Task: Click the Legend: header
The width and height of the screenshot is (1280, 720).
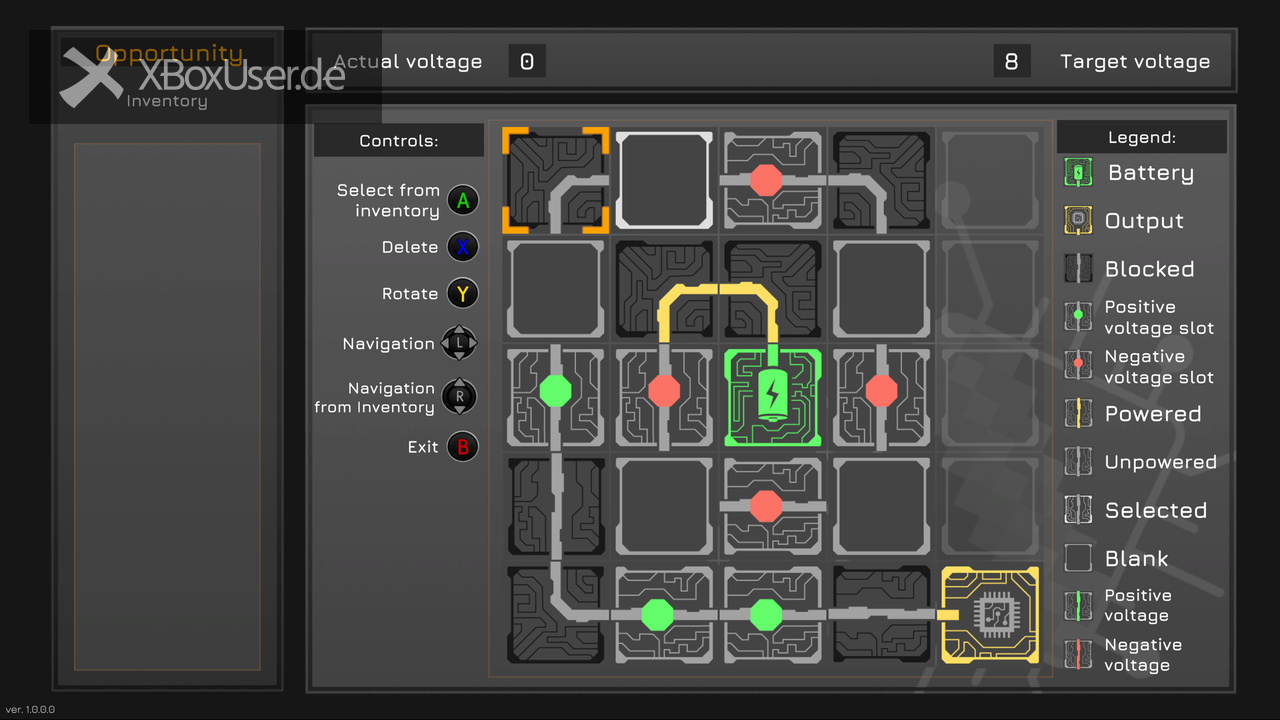Action: point(1142,137)
